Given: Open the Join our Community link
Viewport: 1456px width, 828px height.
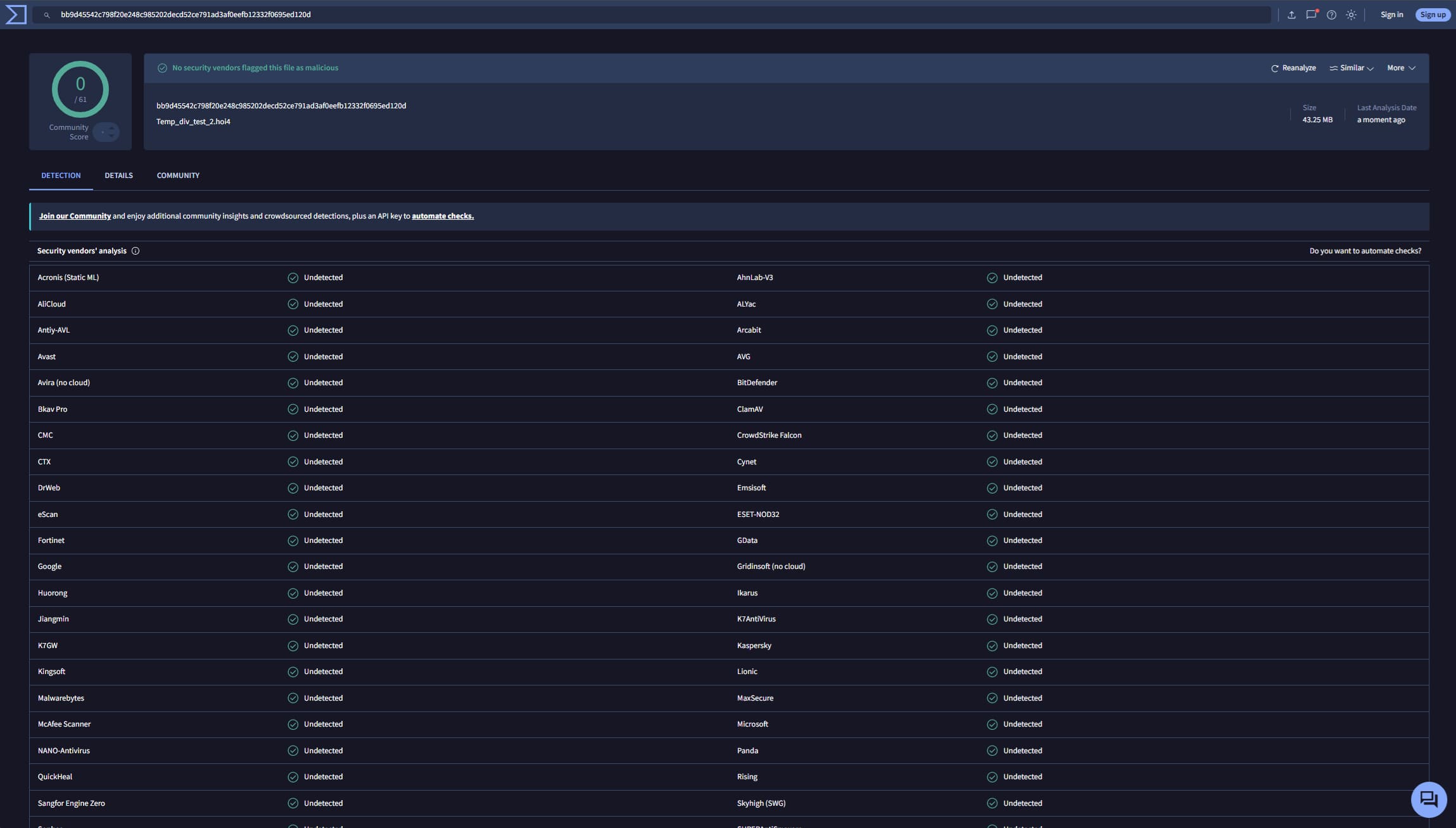Looking at the screenshot, I should (x=75, y=216).
